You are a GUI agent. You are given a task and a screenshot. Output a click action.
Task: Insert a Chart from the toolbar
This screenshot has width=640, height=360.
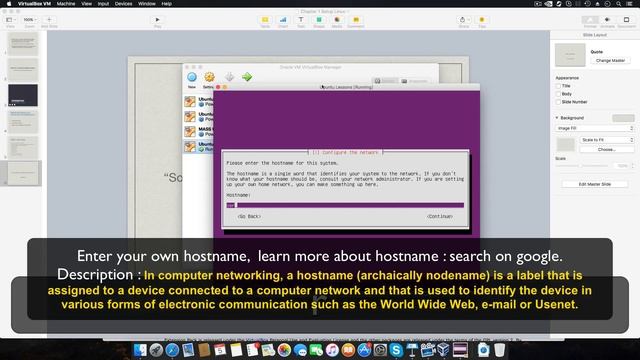pos(283,20)
